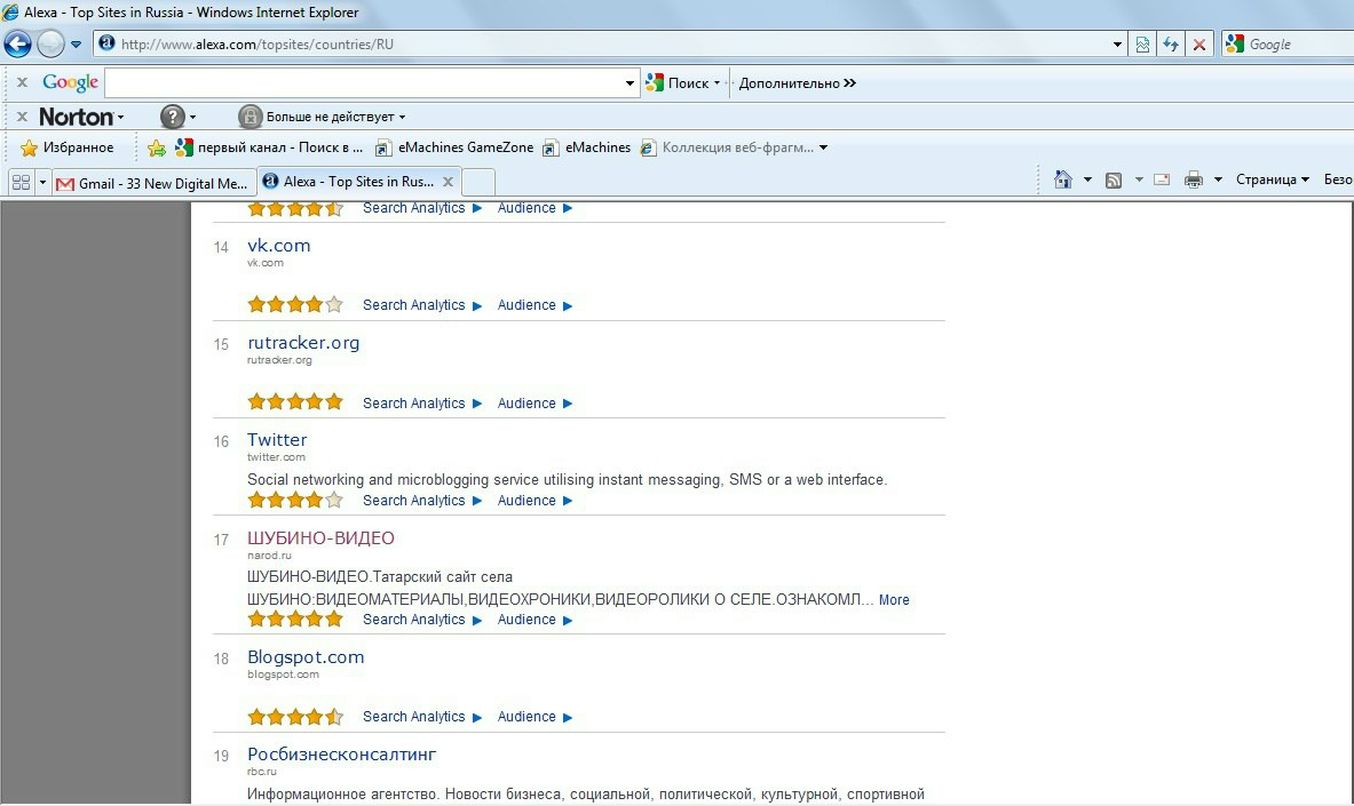Expand the address bar history dropdown
The image size is (1354, 806).
tap(1118, 44)
